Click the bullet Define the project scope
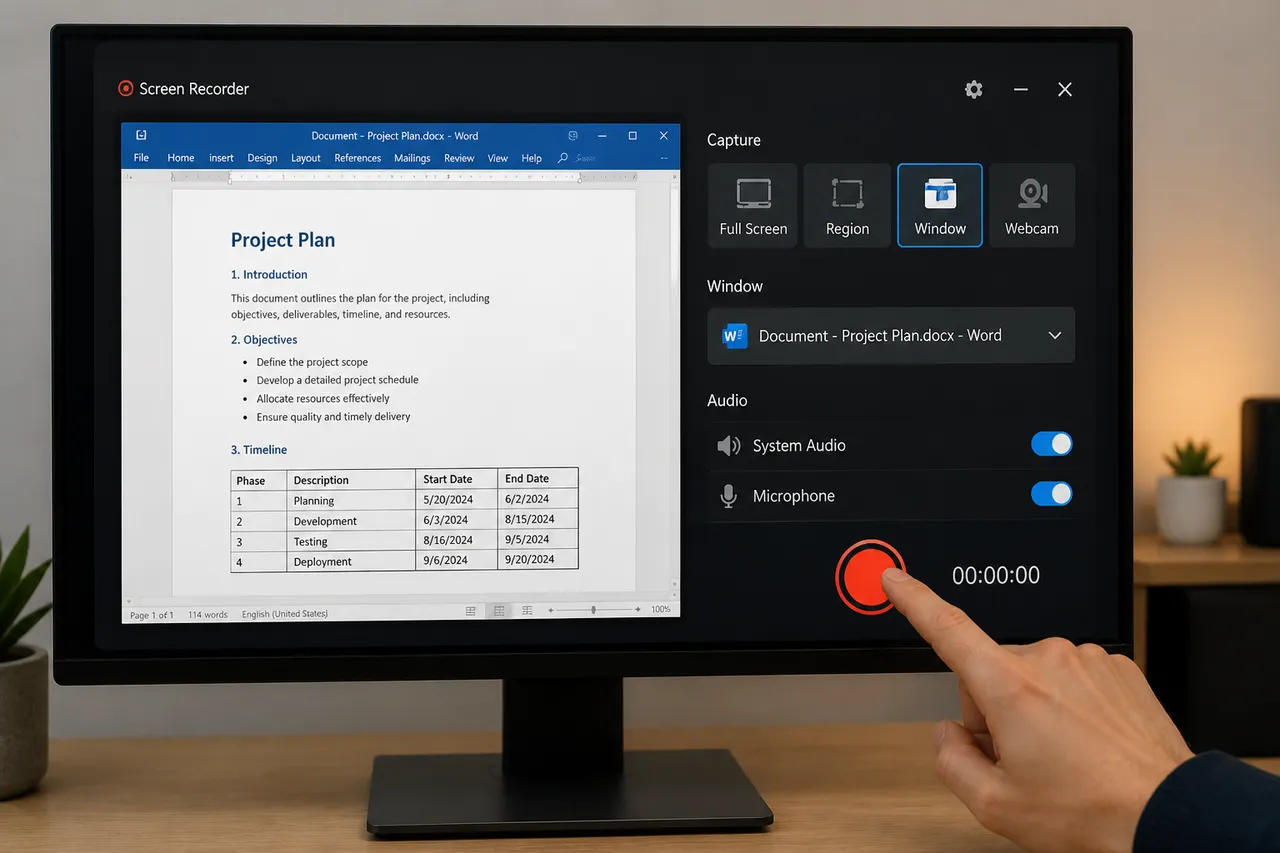Screen dimensions: 1280x853 (312, 362)
